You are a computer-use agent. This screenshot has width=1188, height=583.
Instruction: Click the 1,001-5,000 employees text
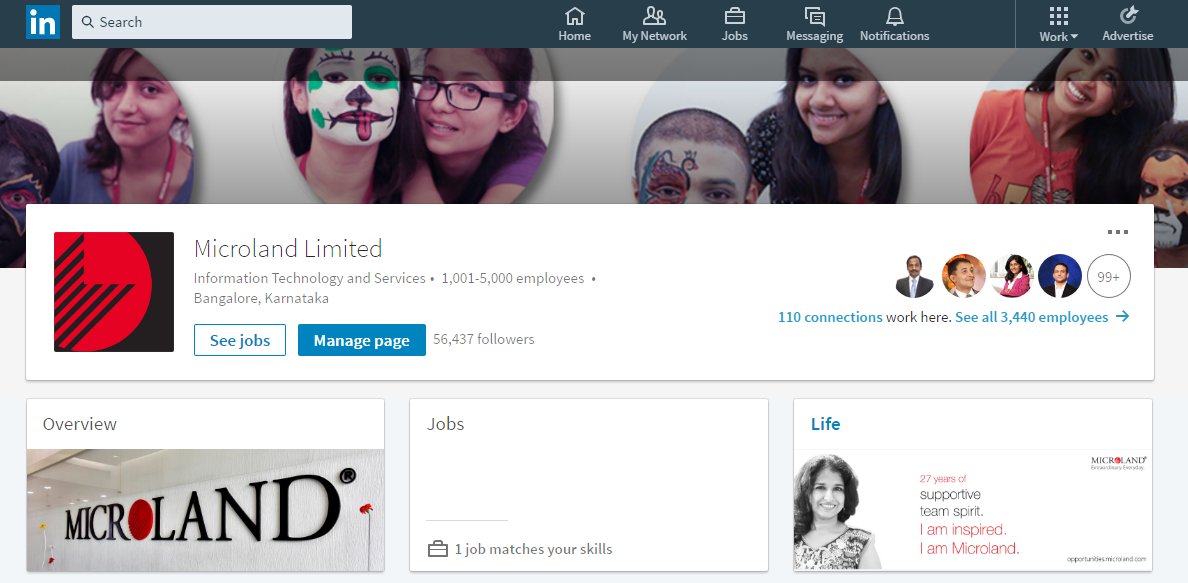click(513, 278)
